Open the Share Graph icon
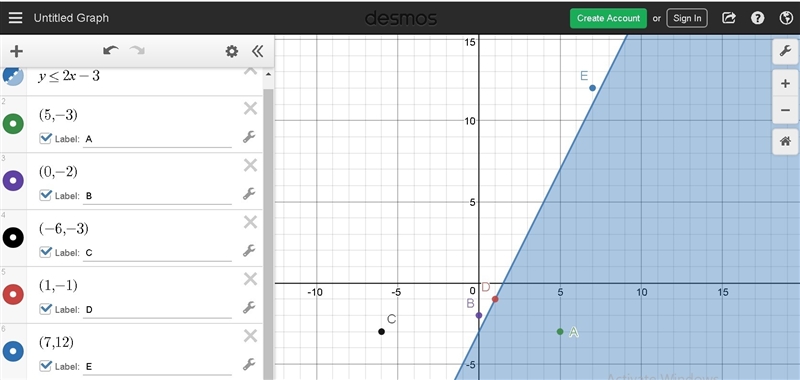The width and height of the screenshot is (800, 380). 729,18
